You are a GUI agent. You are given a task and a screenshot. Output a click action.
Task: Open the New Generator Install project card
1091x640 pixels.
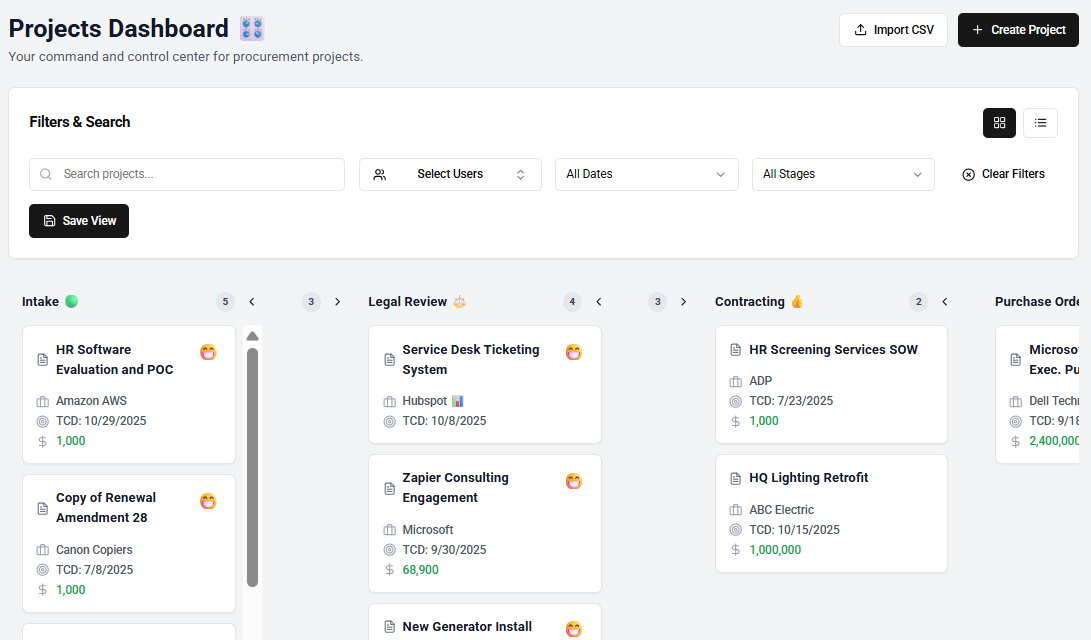point(467,627)
